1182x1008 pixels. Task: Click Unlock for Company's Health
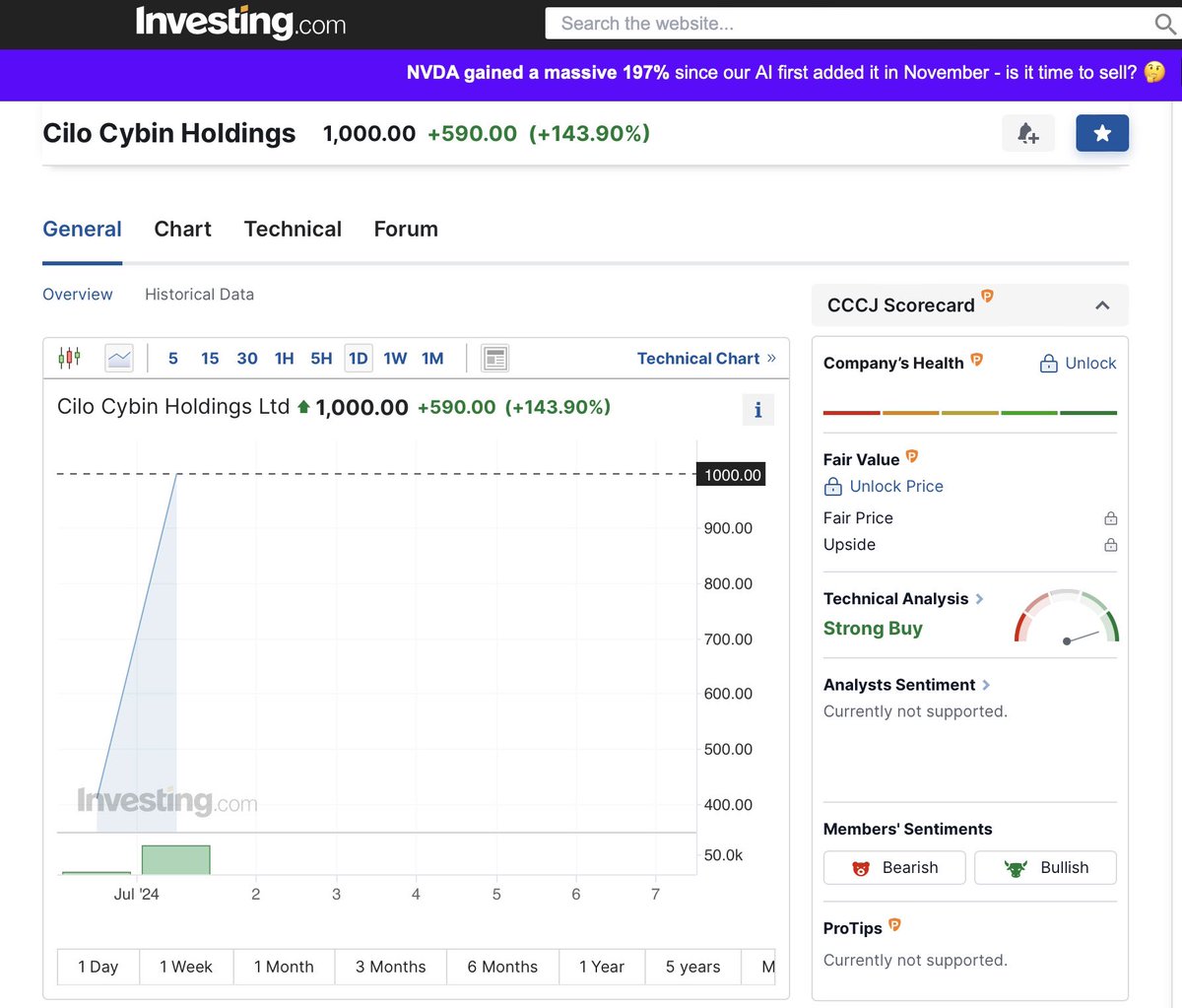tap(1079, 364)
